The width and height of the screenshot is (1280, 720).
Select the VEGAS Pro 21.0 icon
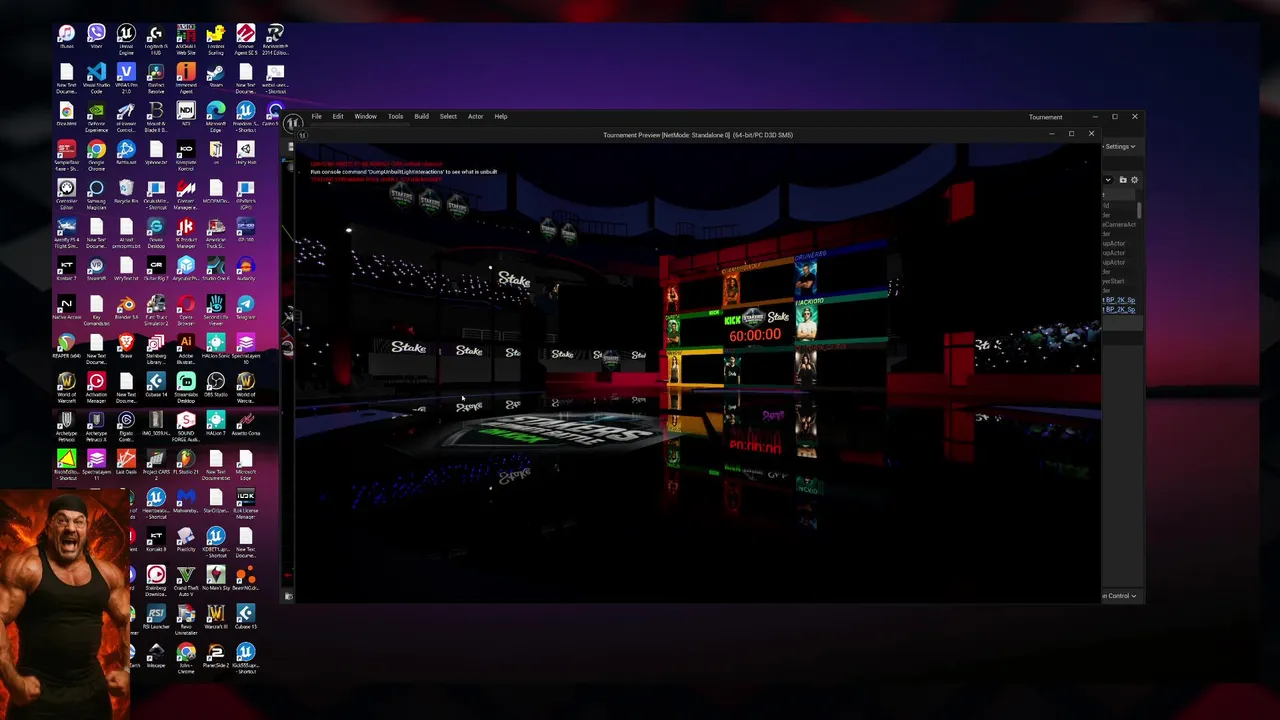point(126,79)
